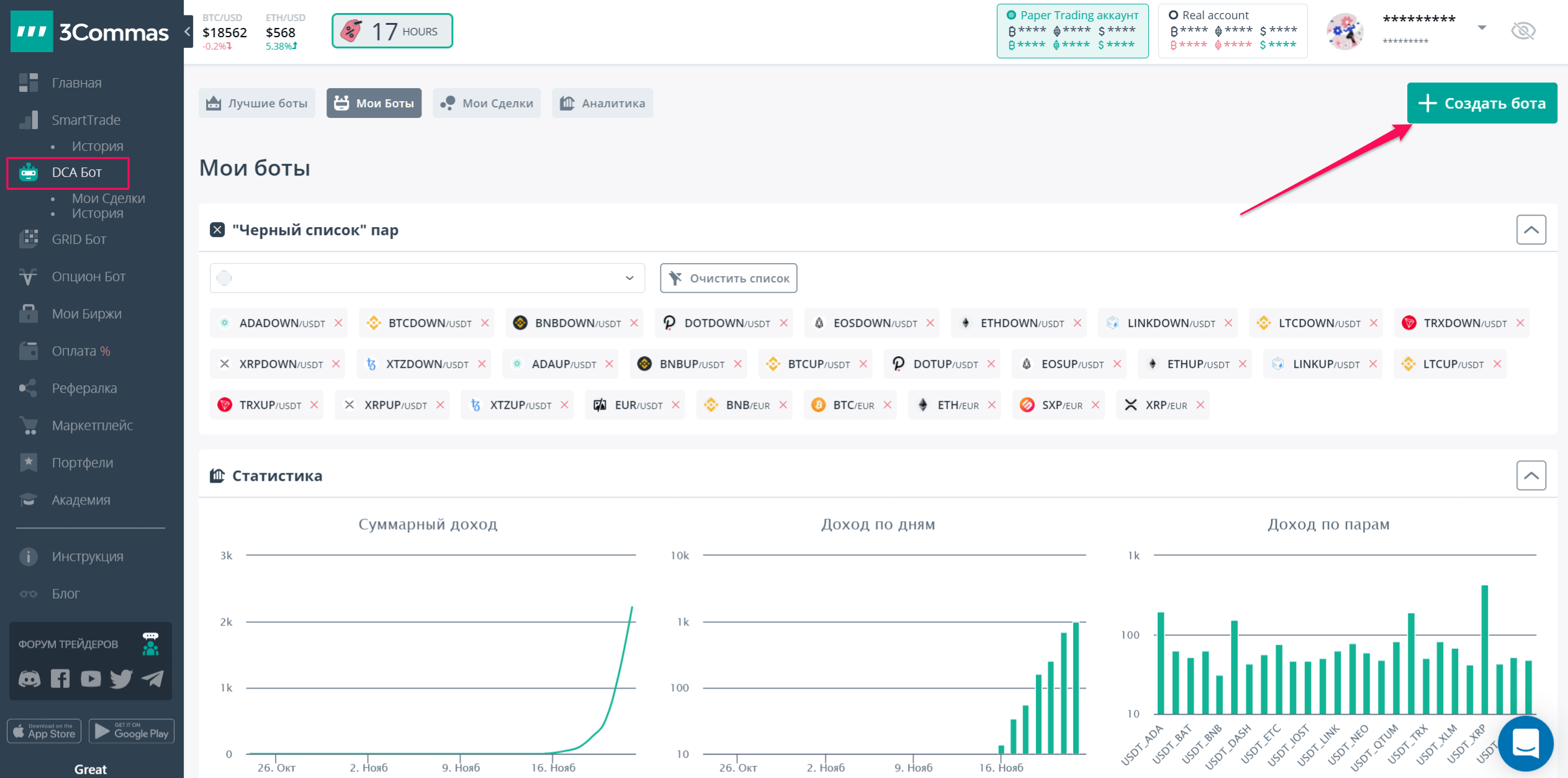Remove XRPDOWN/USDT from the blacklist
This screenshot has width=1568, height=778.
point(336,364)
